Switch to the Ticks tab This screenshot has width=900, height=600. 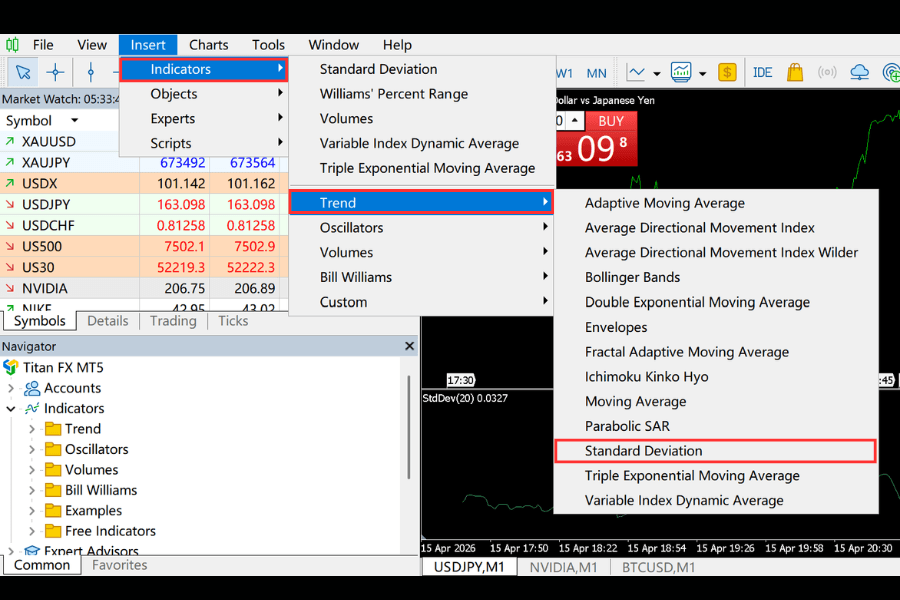click(233, 321)
